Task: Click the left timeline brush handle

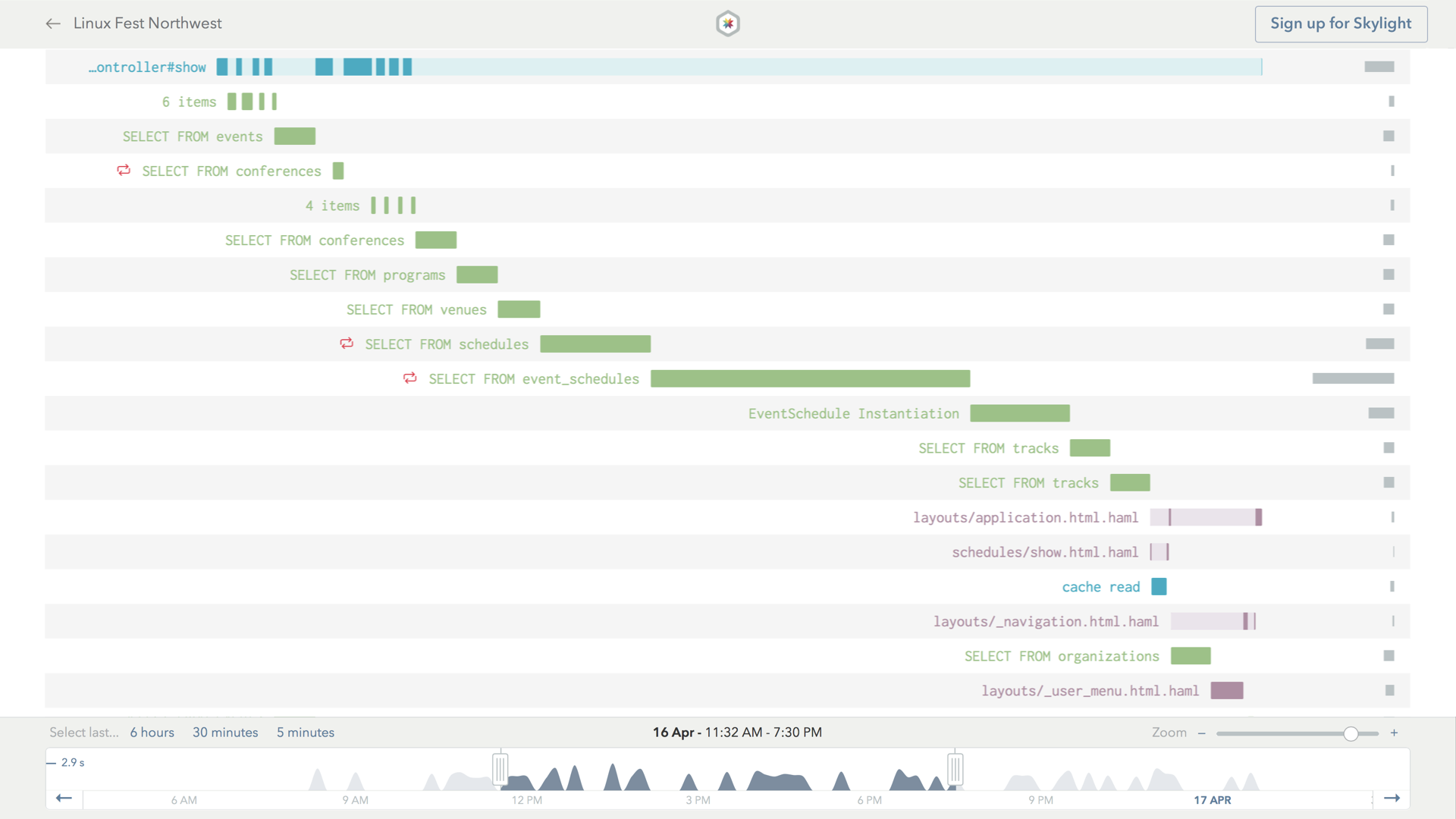Action: point(500,767)
